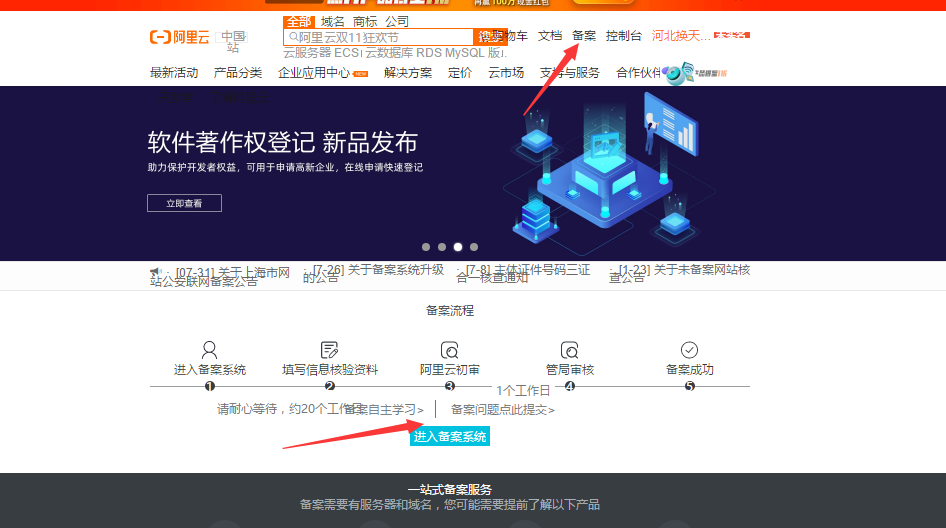The width and height of the screenshot is (946, 528).
Task: Click step 5 marker on timeline
Action: 690,386
